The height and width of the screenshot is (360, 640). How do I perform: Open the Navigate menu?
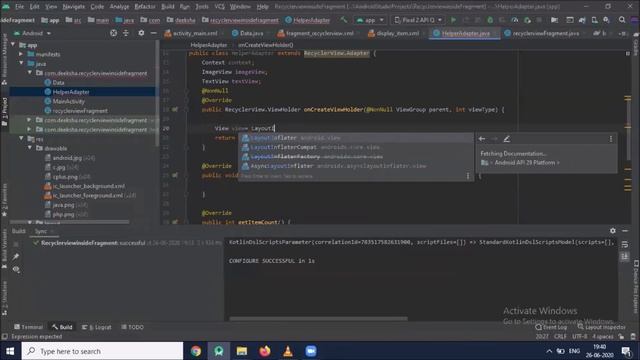click(73, 7)
